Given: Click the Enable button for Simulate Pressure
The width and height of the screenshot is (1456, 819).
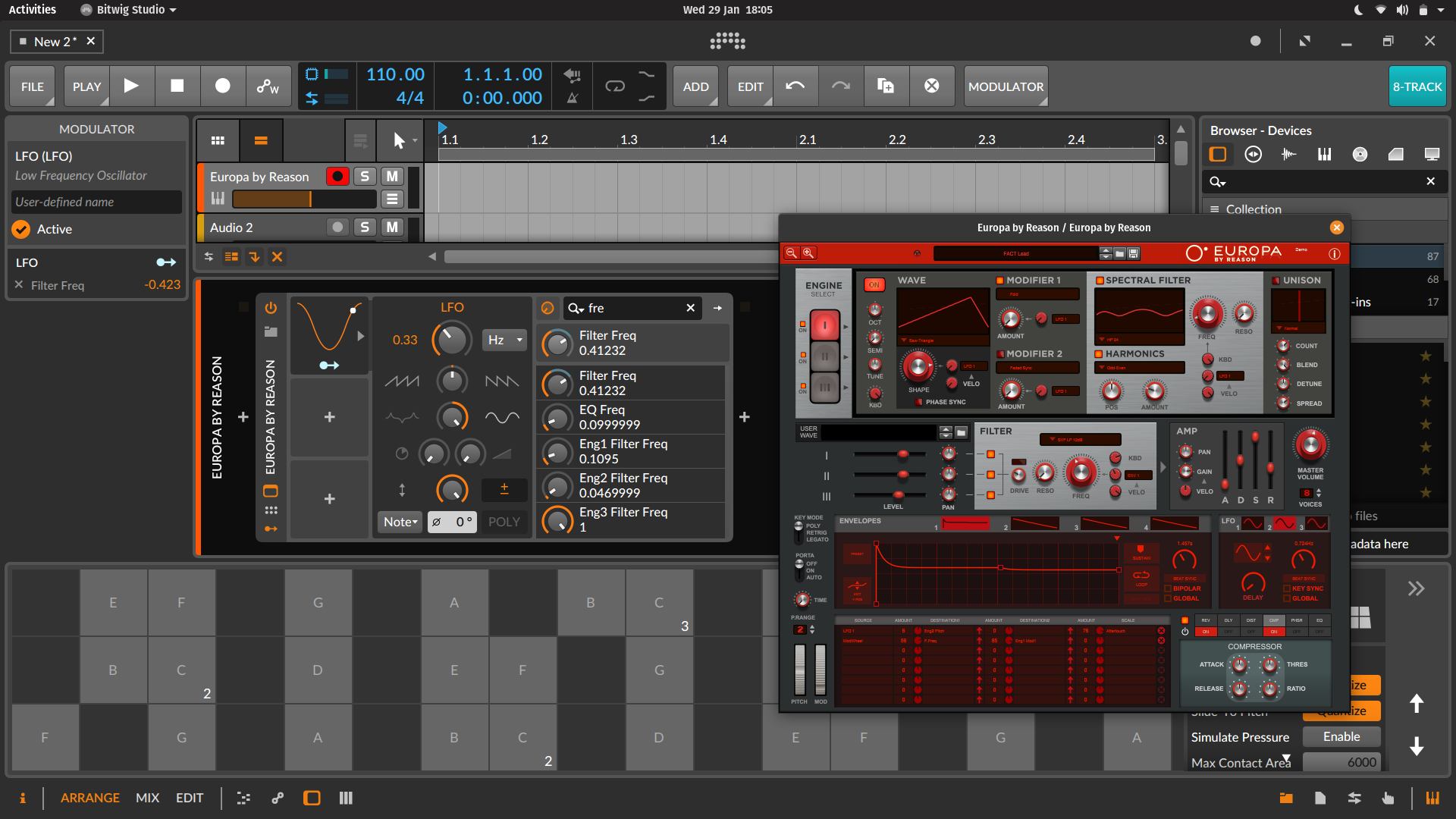Looking at the screenshot, I should [x=1341, y=736].
